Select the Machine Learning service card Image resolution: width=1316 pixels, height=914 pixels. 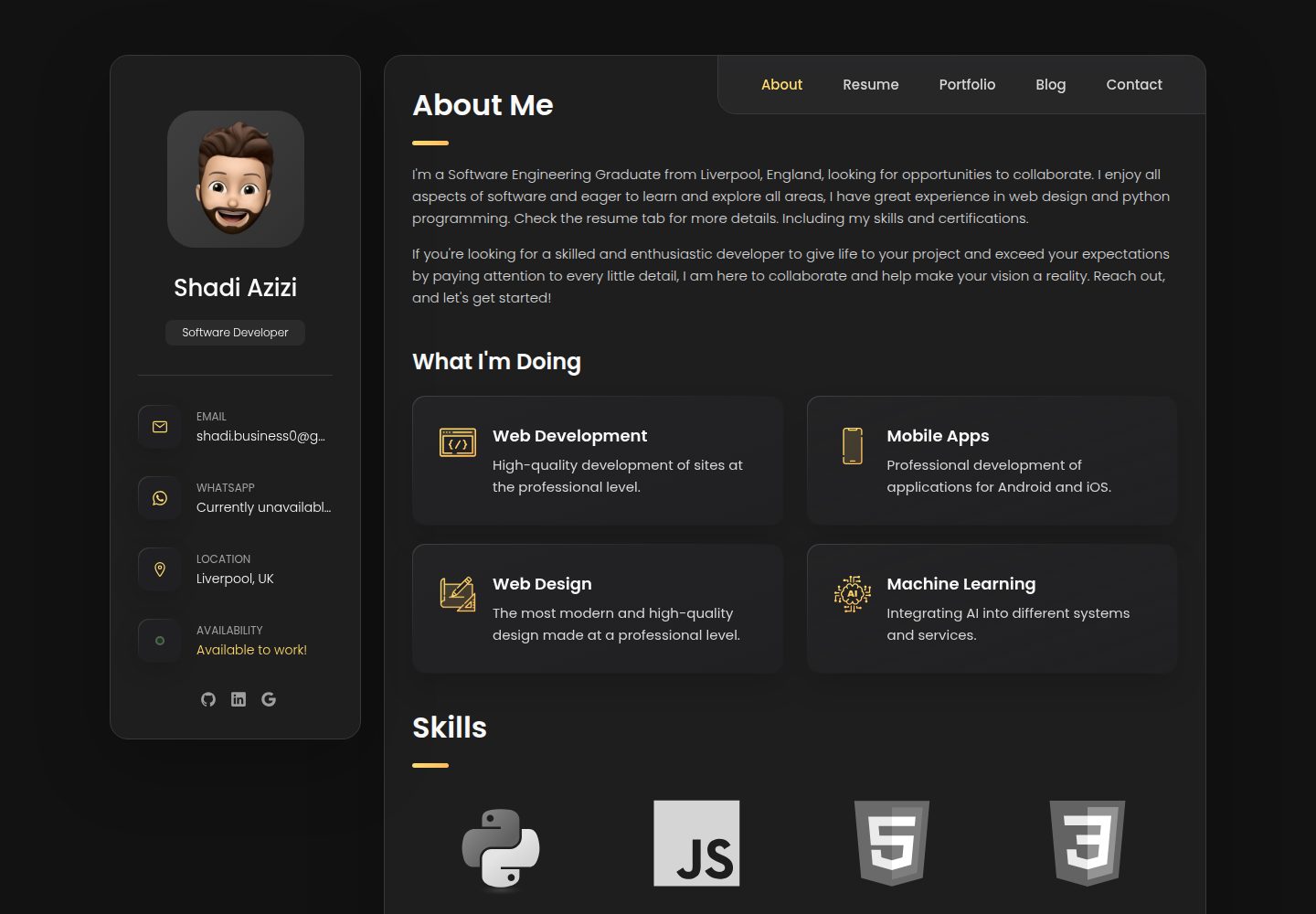[x=992, y=609]
